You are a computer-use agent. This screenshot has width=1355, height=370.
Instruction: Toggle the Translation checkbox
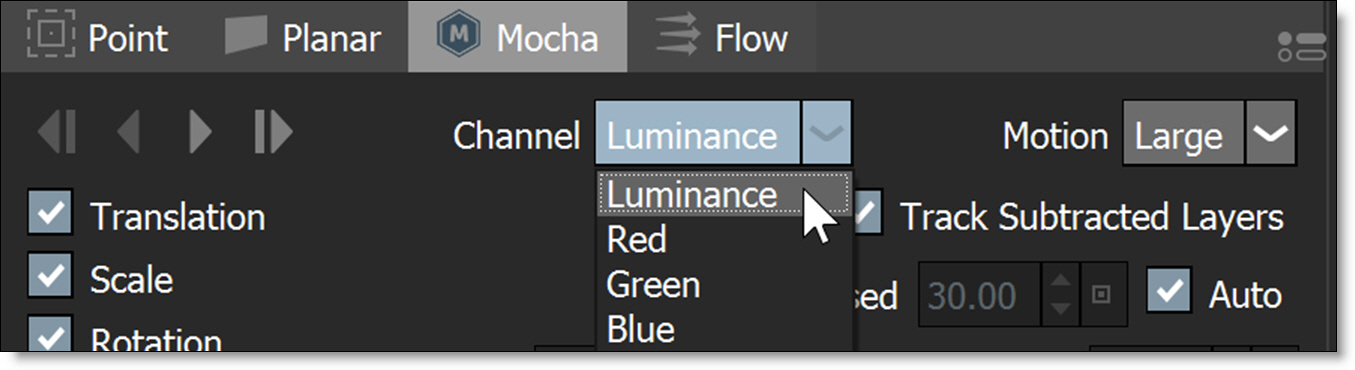[x=52, y=215]
